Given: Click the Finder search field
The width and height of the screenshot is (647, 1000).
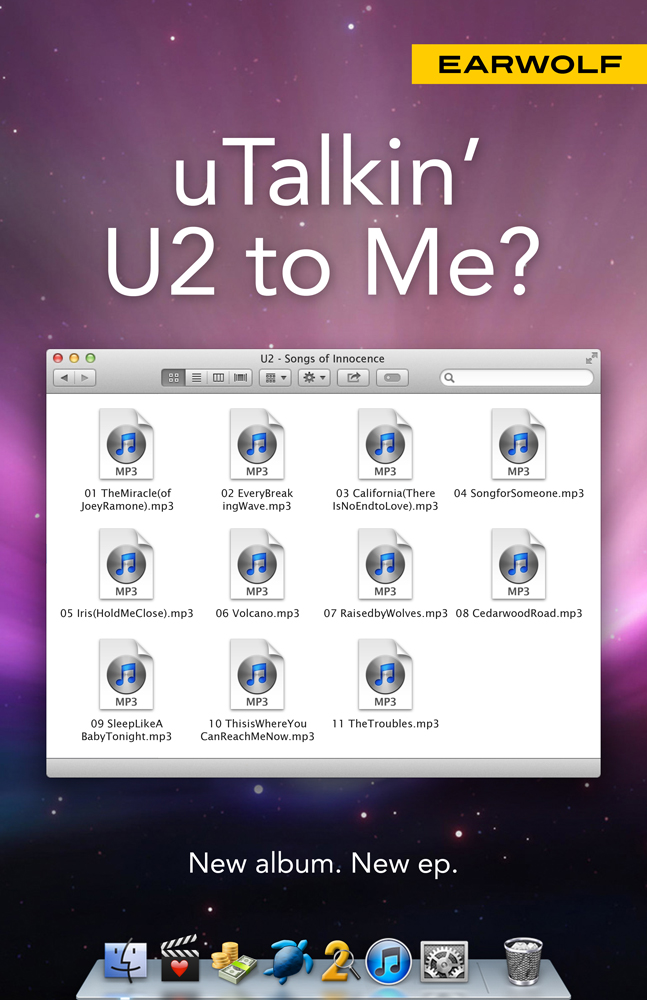Looking at the screenshot, I should [x=517, y=378].
